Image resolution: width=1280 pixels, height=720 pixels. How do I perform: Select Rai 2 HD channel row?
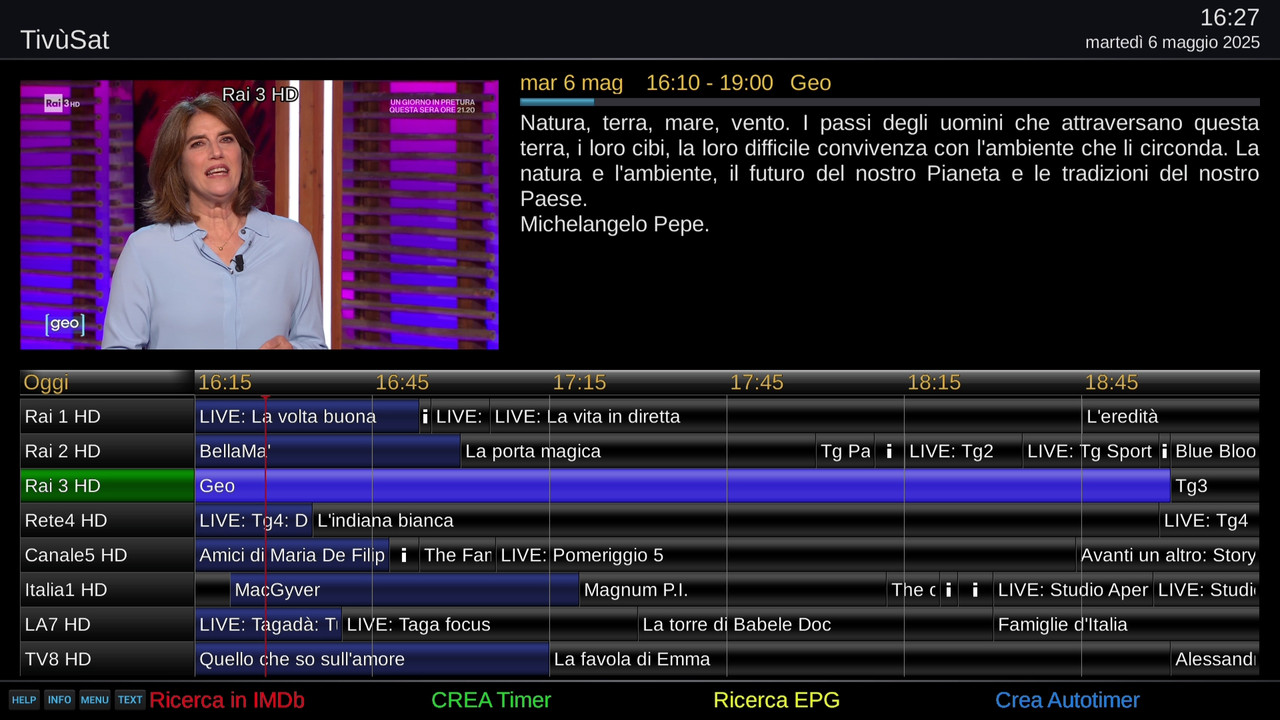107,451
